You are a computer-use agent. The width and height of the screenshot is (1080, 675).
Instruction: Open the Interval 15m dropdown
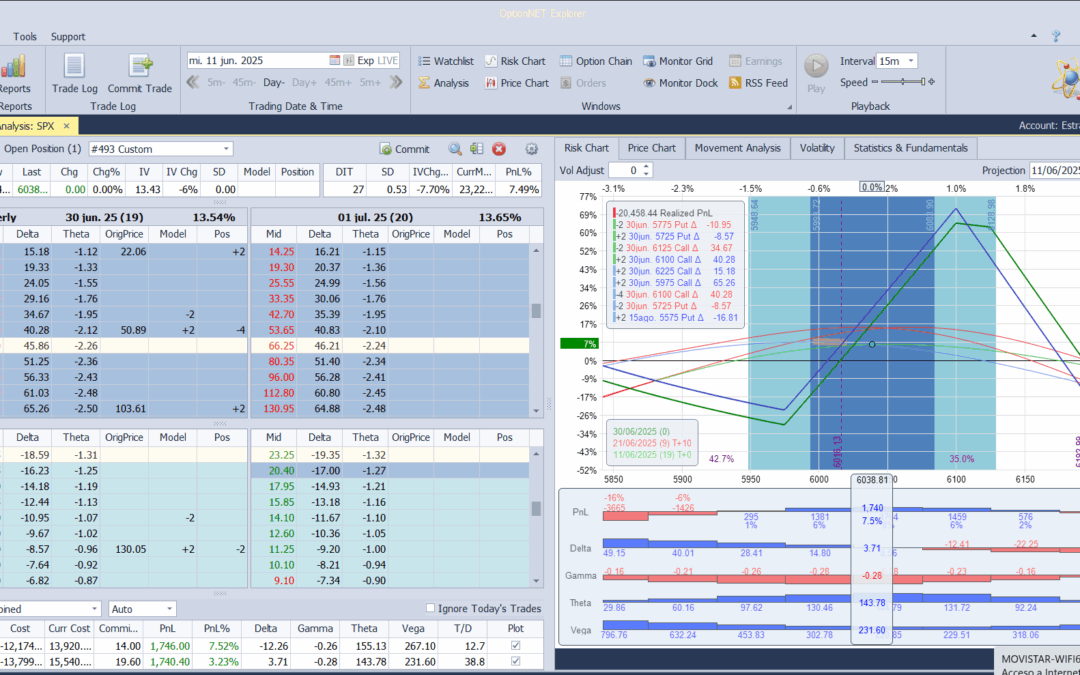coord(911,61)
